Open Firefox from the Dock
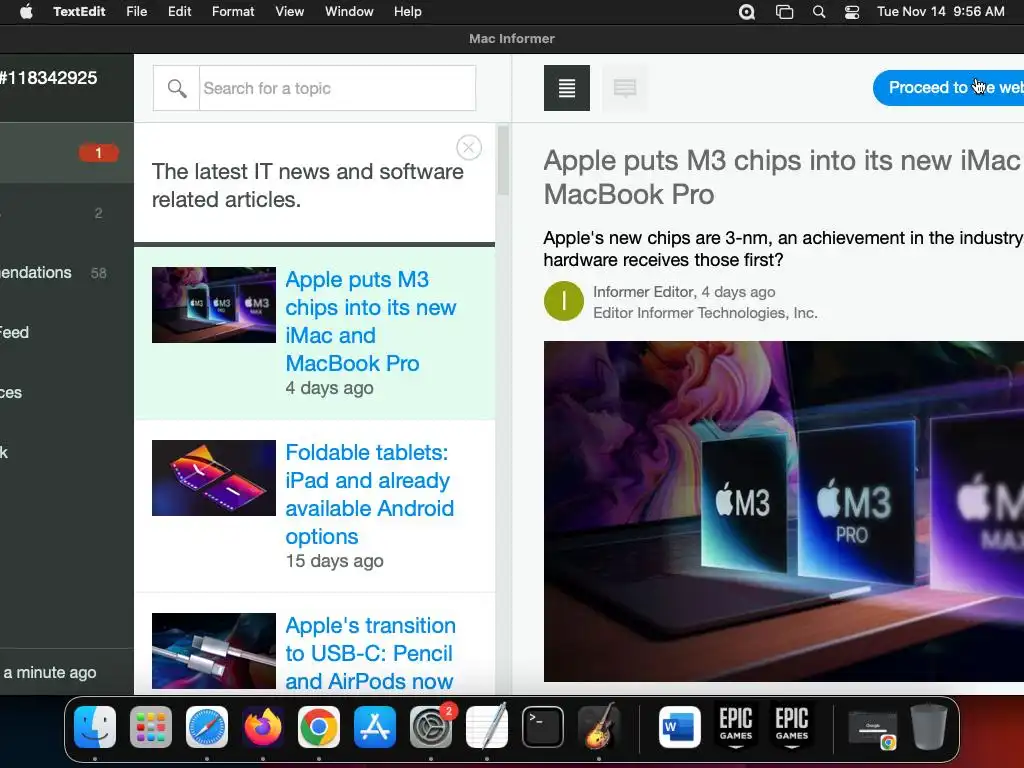The image size is (1024, 768). [263, 727]
